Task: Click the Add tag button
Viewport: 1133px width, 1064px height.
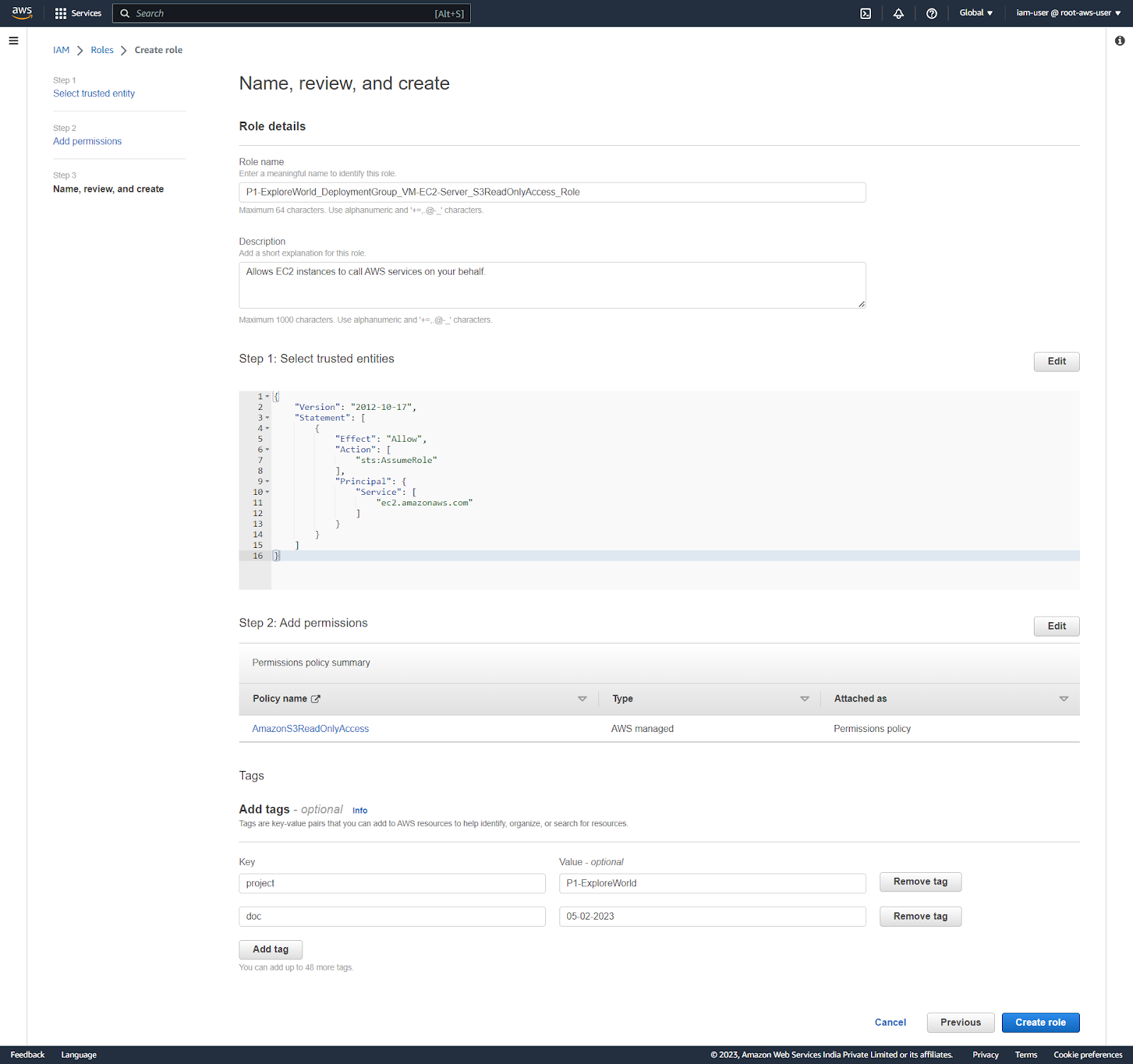Action: click(271, 950)
